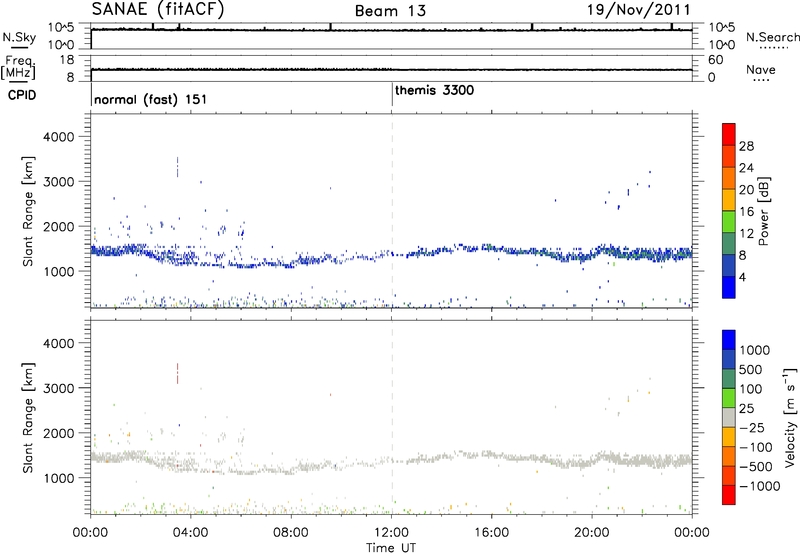Click the 18 tick on the frequency axis
Viewport: 800px width, 554px height.
(67, 60)
